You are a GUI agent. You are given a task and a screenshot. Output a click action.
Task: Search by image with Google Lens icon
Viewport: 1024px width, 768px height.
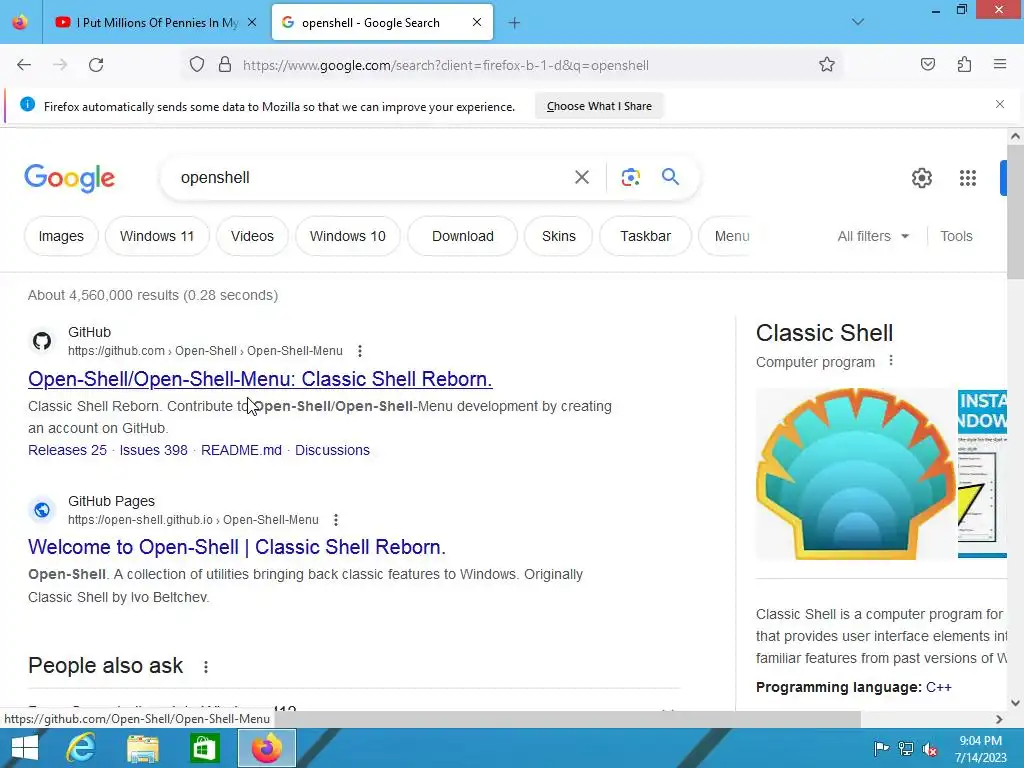pos(630,177)
